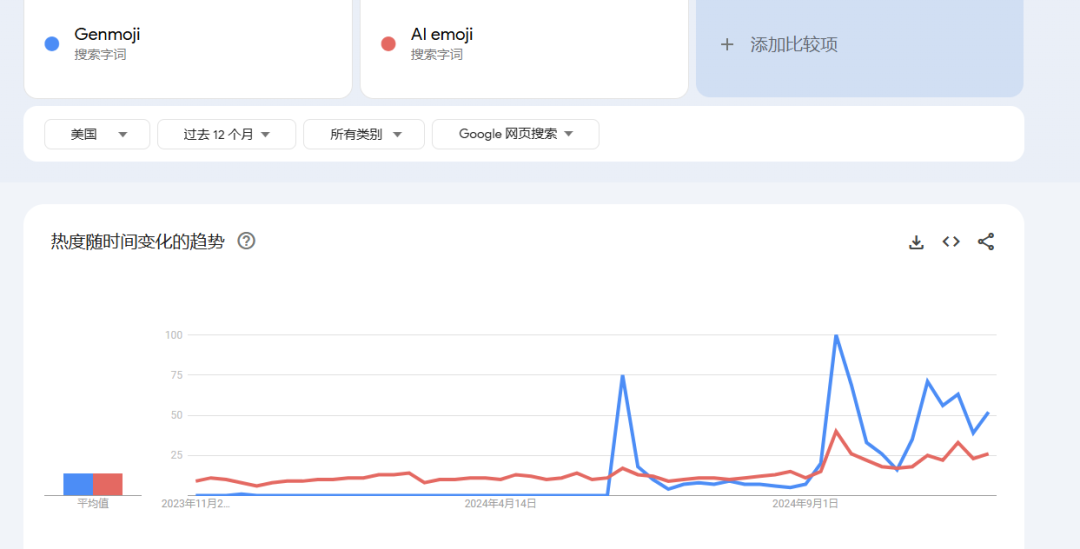Image resolution: width=1080 pixels, height=549 pixels.
Task: Click the red AI emoji color dot
Action: (x=388, y=44)
